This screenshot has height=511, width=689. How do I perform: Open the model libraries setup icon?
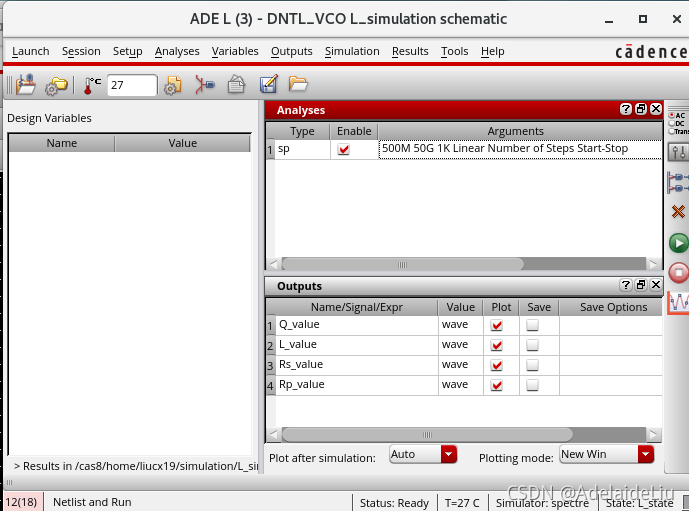pyautogui.click(x=173, y=85)
